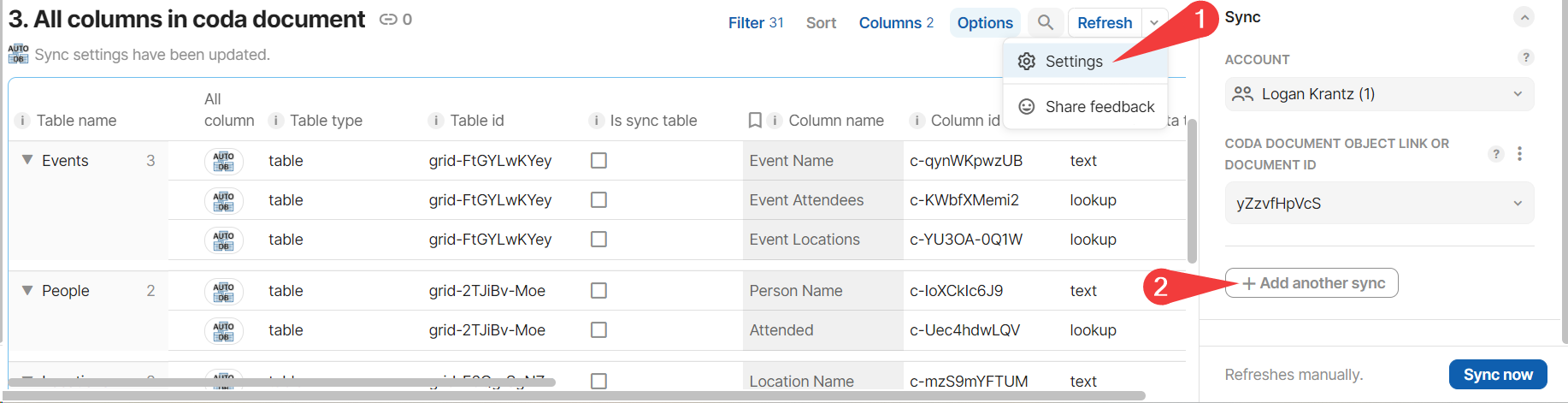Click the info icon beside Table id
The height and width of the screenshot is (403, 1568).
pyautogui.click(x=436, y=121)
